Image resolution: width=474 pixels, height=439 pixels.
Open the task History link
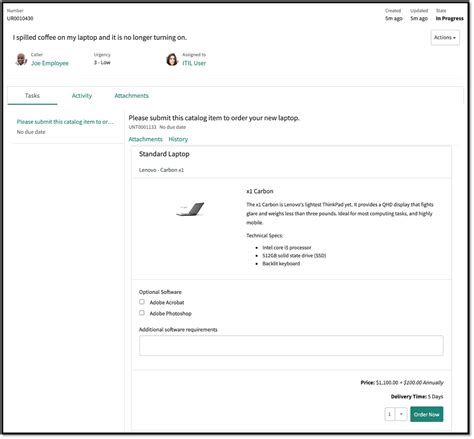pos(178,139)
